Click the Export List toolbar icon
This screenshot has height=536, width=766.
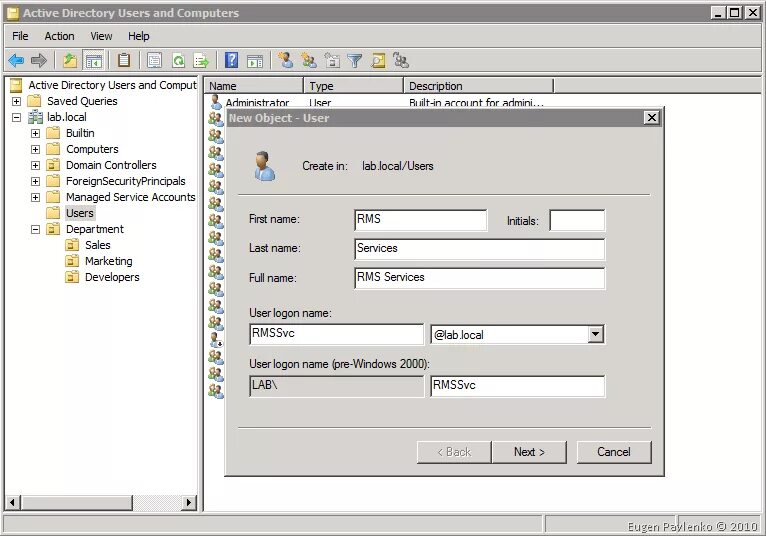(201, 61)
